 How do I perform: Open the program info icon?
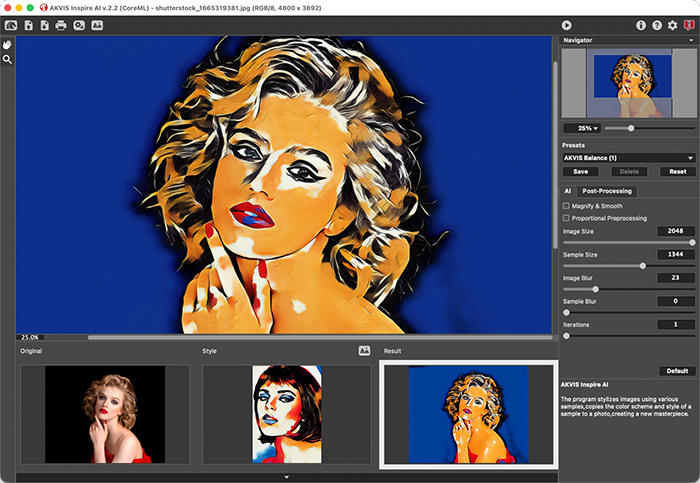[641, 25]
